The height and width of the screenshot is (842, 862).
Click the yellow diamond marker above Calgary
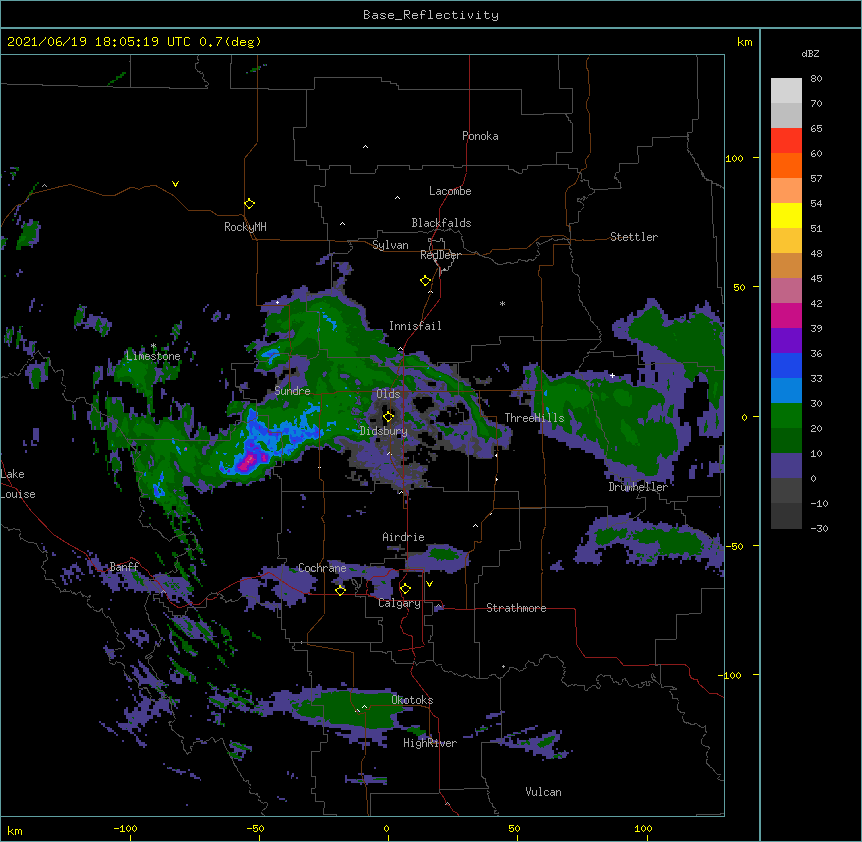[405, 589]
